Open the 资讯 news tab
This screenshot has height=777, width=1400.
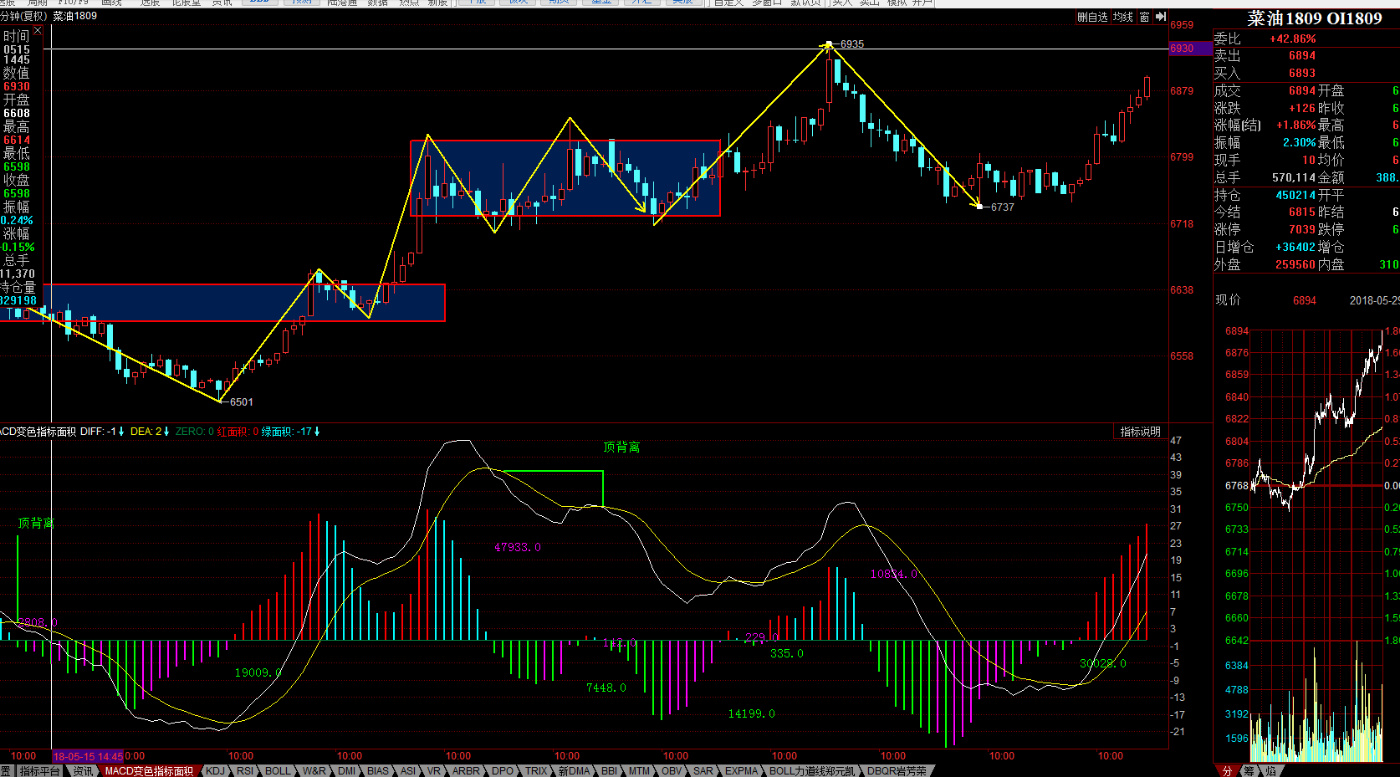[x=82, y=771]
